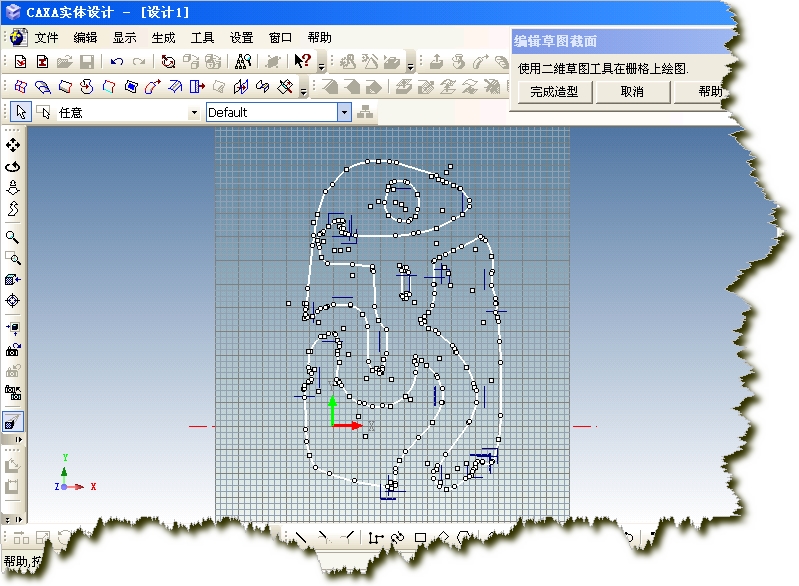Toggle the perspective view button
This screenshot has height=586, width=799.
[13, 421]
